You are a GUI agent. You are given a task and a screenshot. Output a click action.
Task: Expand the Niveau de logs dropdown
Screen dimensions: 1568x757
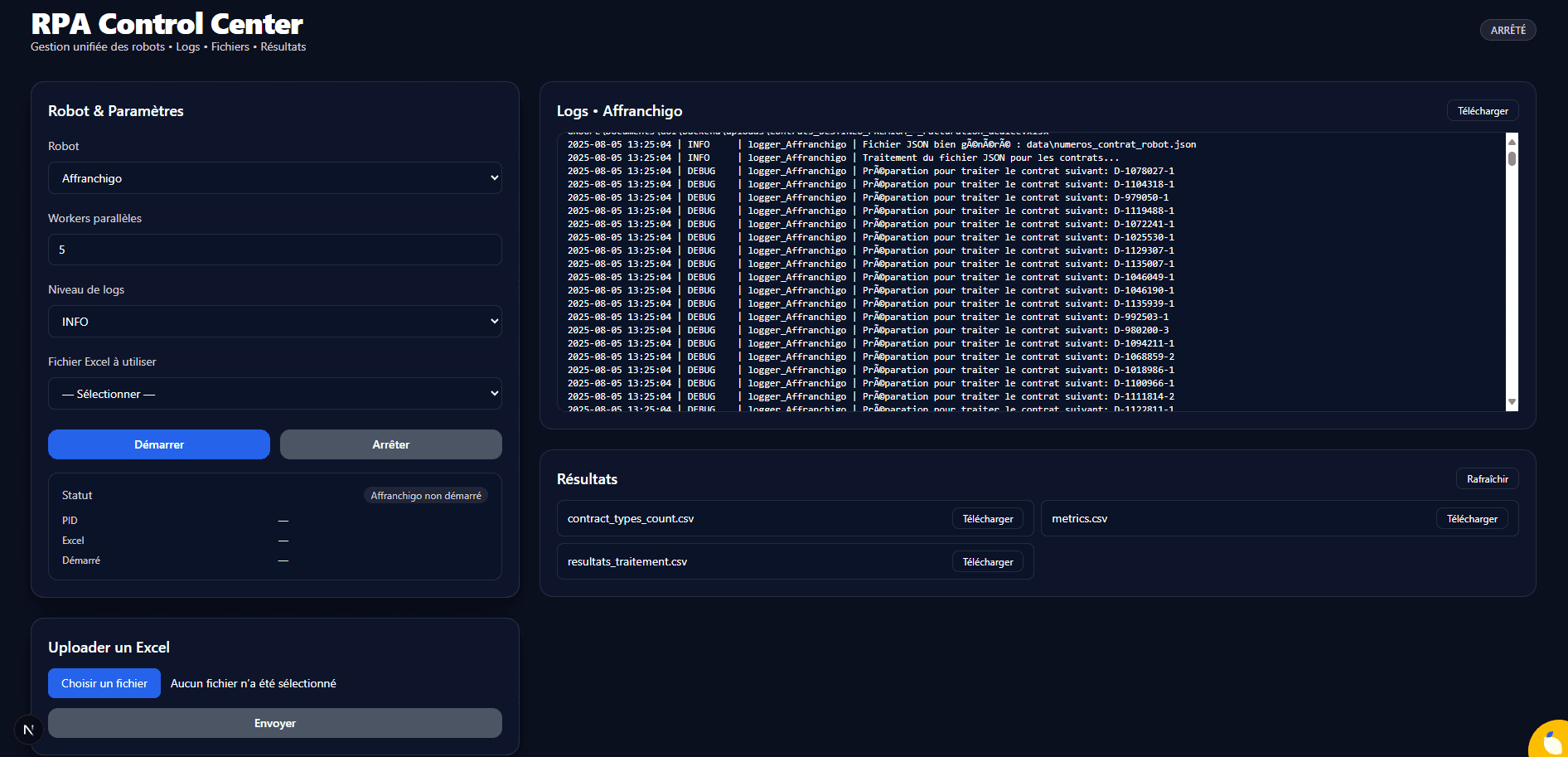click(x=275, y=322)
